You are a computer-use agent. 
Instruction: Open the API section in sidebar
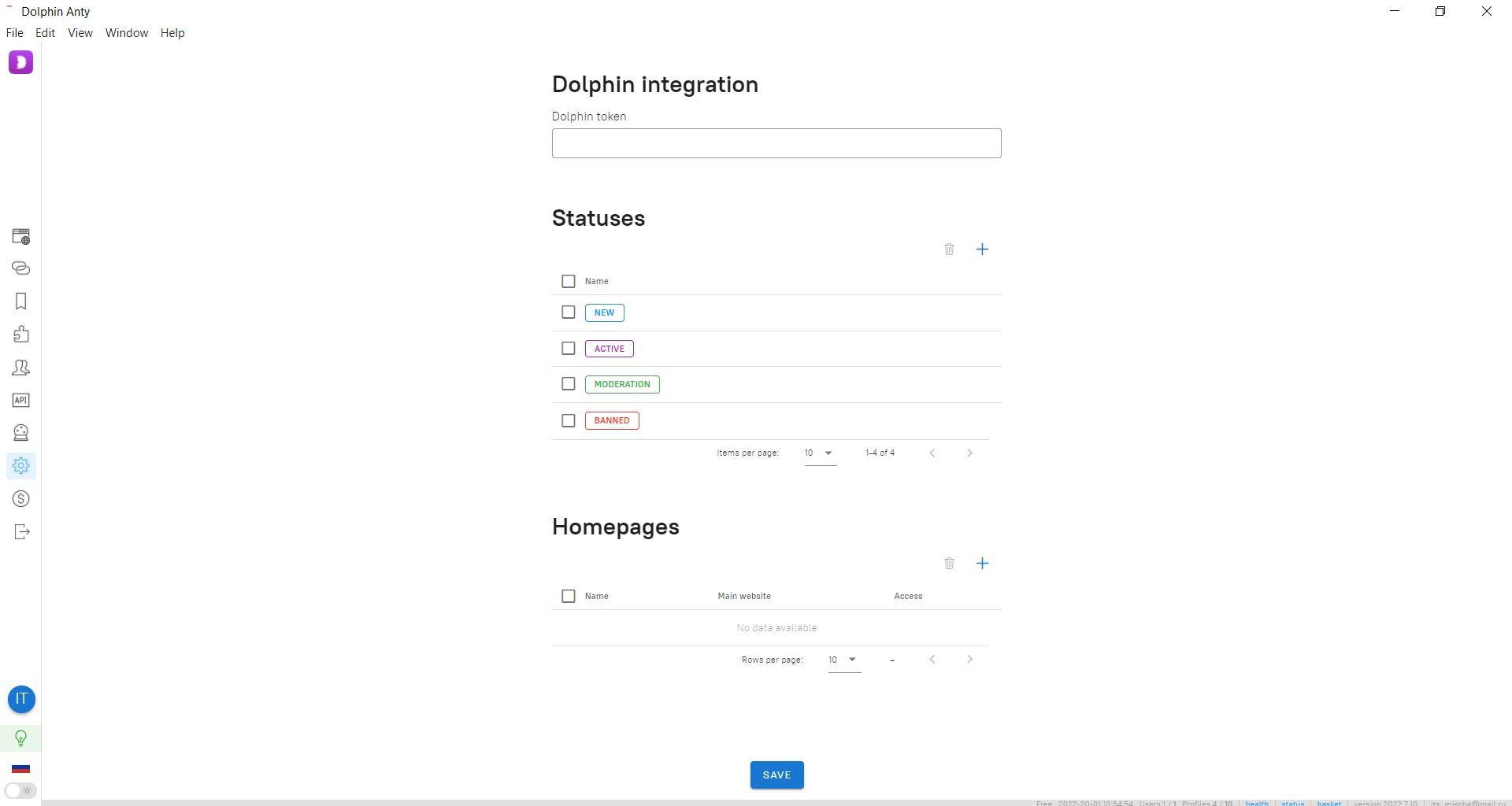pos(21,400)
